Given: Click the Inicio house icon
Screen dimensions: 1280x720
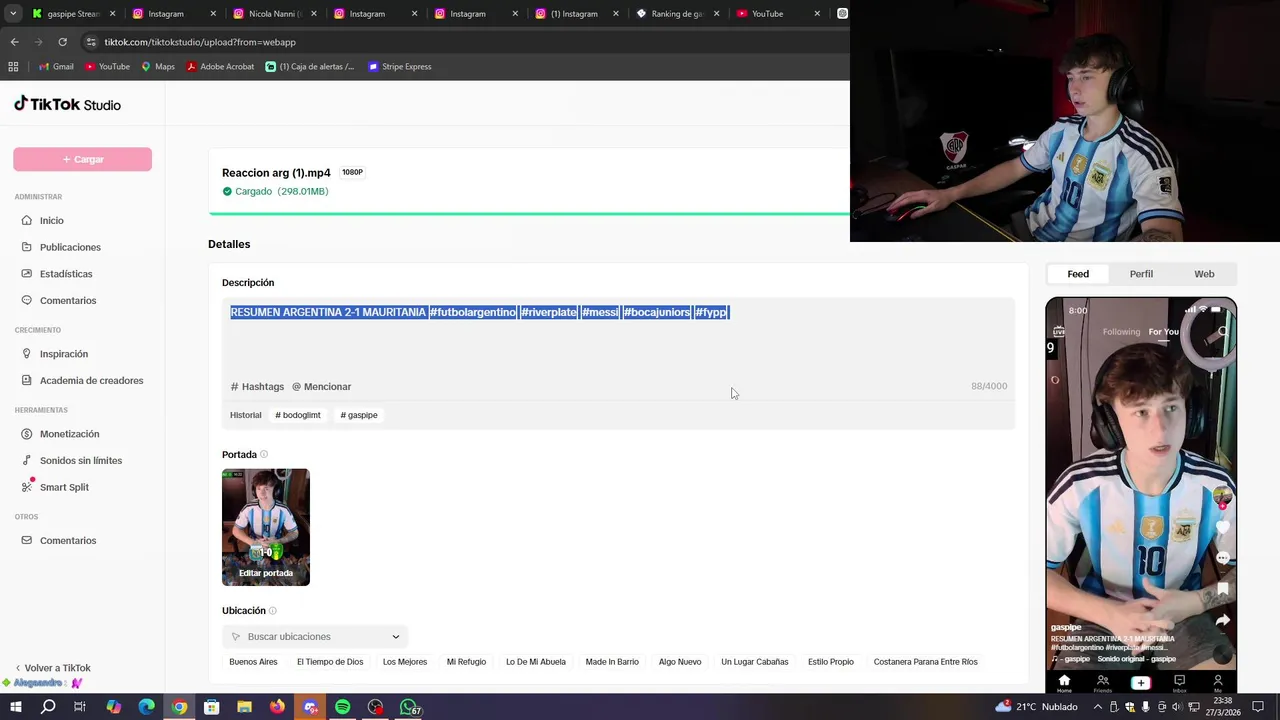Looking at the screenshot, I should pyautogui.click(x=27, y=220).
